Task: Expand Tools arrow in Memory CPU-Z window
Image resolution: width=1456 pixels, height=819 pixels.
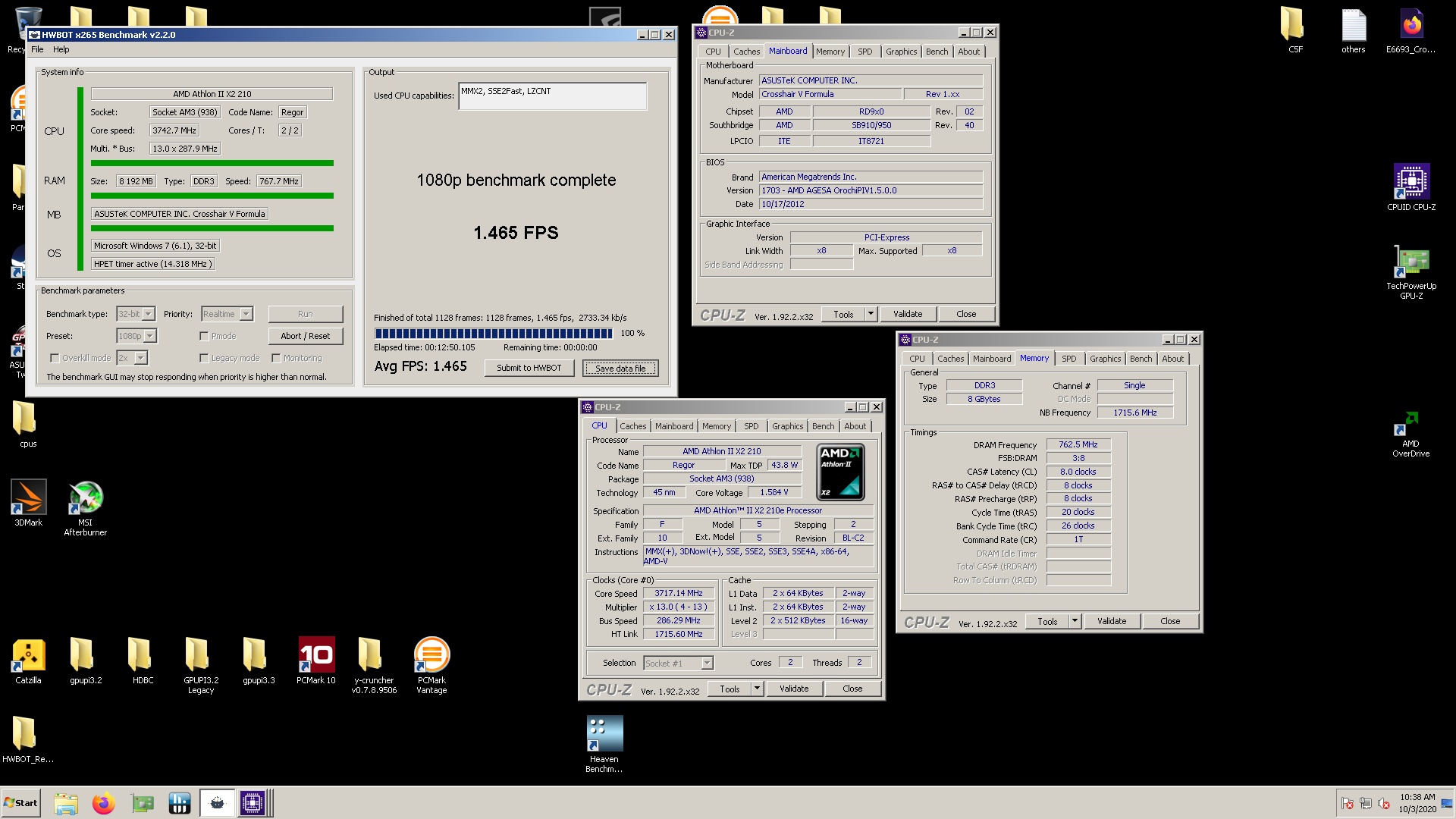Action: tap(1075, 621)
